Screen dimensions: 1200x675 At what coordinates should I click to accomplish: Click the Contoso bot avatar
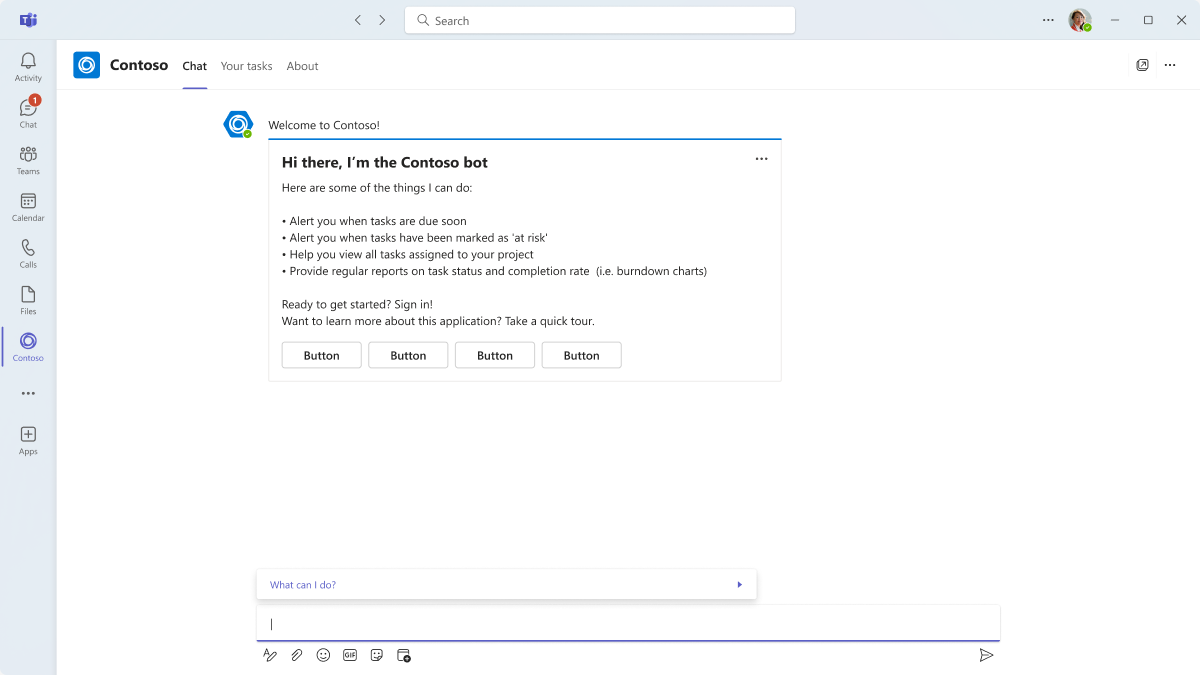point(238,124)
